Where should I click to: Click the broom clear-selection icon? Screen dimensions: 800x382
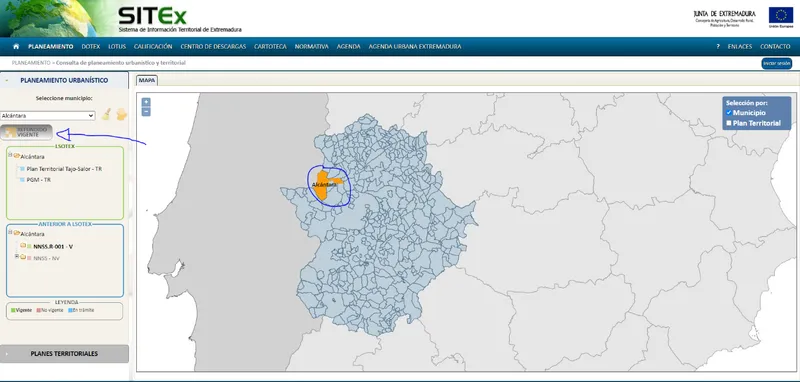tap(106, 114)
